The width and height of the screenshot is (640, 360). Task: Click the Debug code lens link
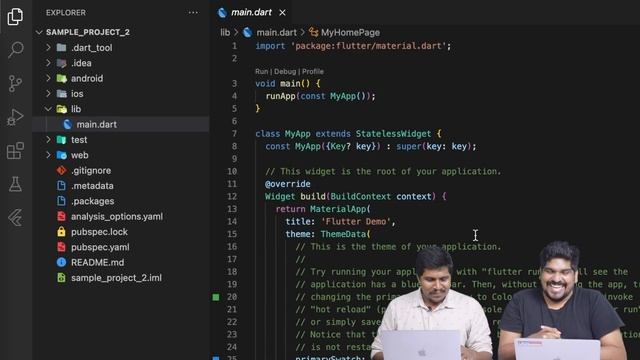tap(285, 71)
